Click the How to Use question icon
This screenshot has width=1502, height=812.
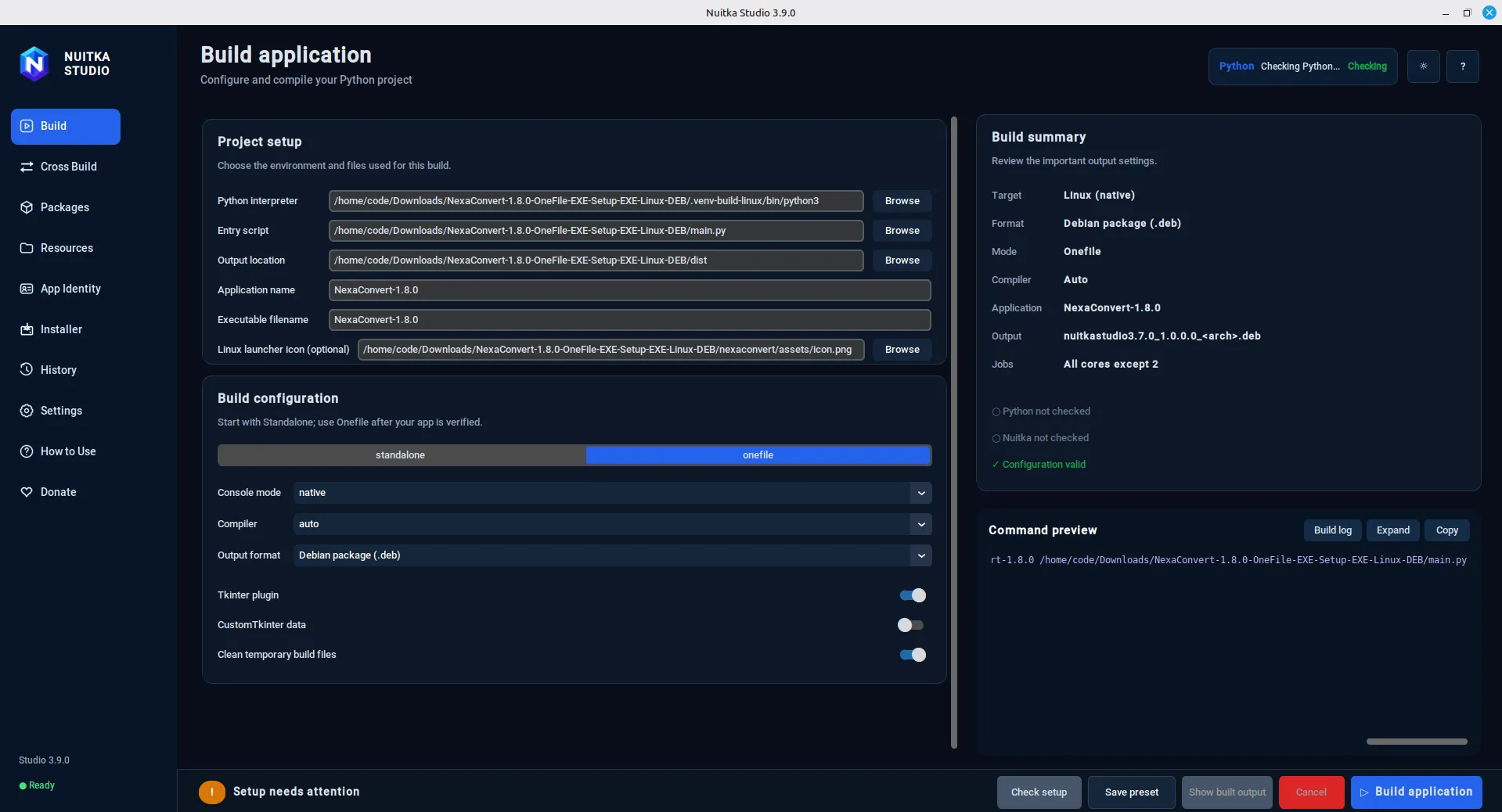pos(27,451)
